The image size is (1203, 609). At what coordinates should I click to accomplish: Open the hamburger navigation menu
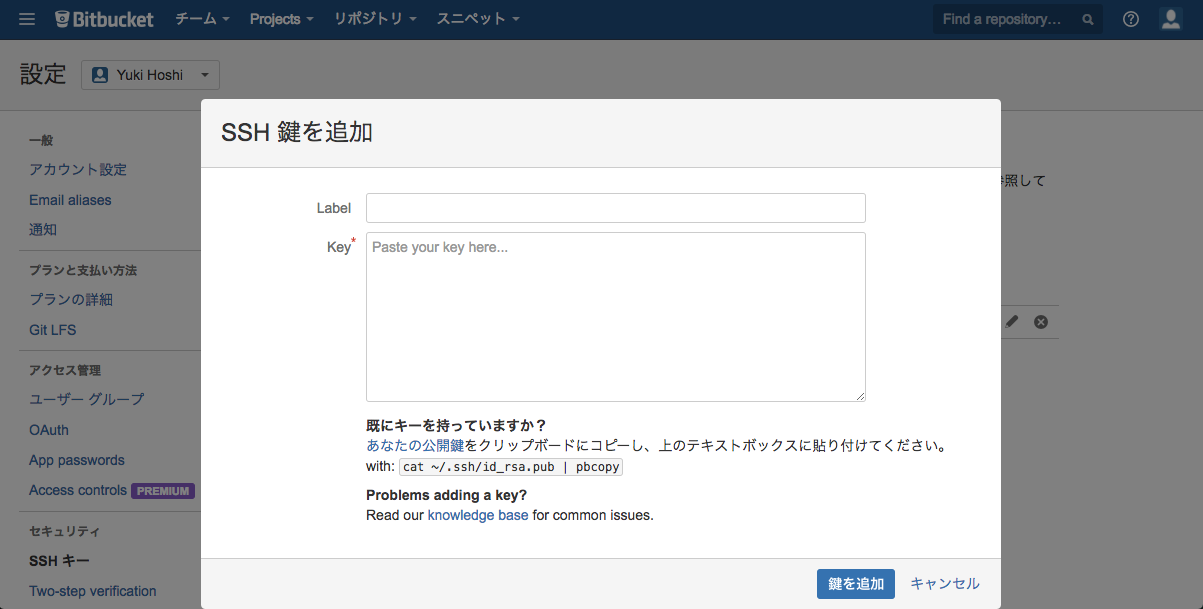coord(27,19)
